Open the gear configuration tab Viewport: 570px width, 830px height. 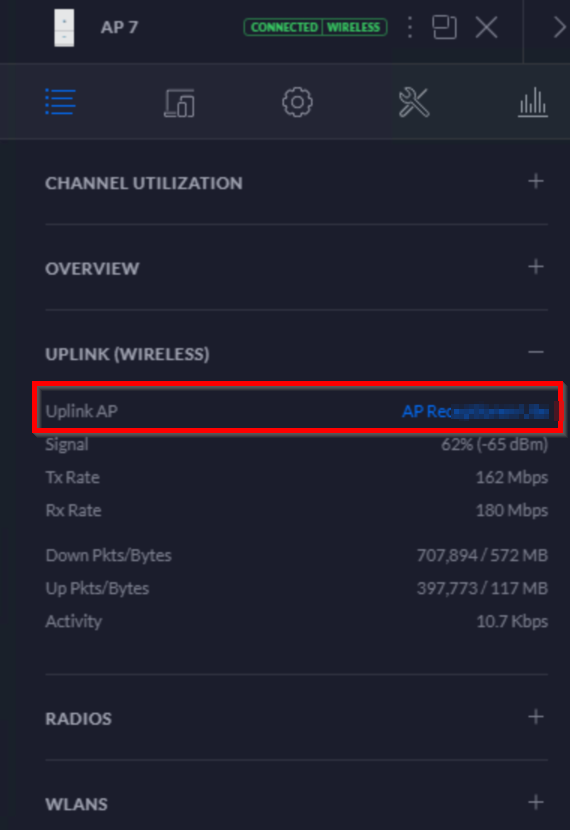(297, 102)
